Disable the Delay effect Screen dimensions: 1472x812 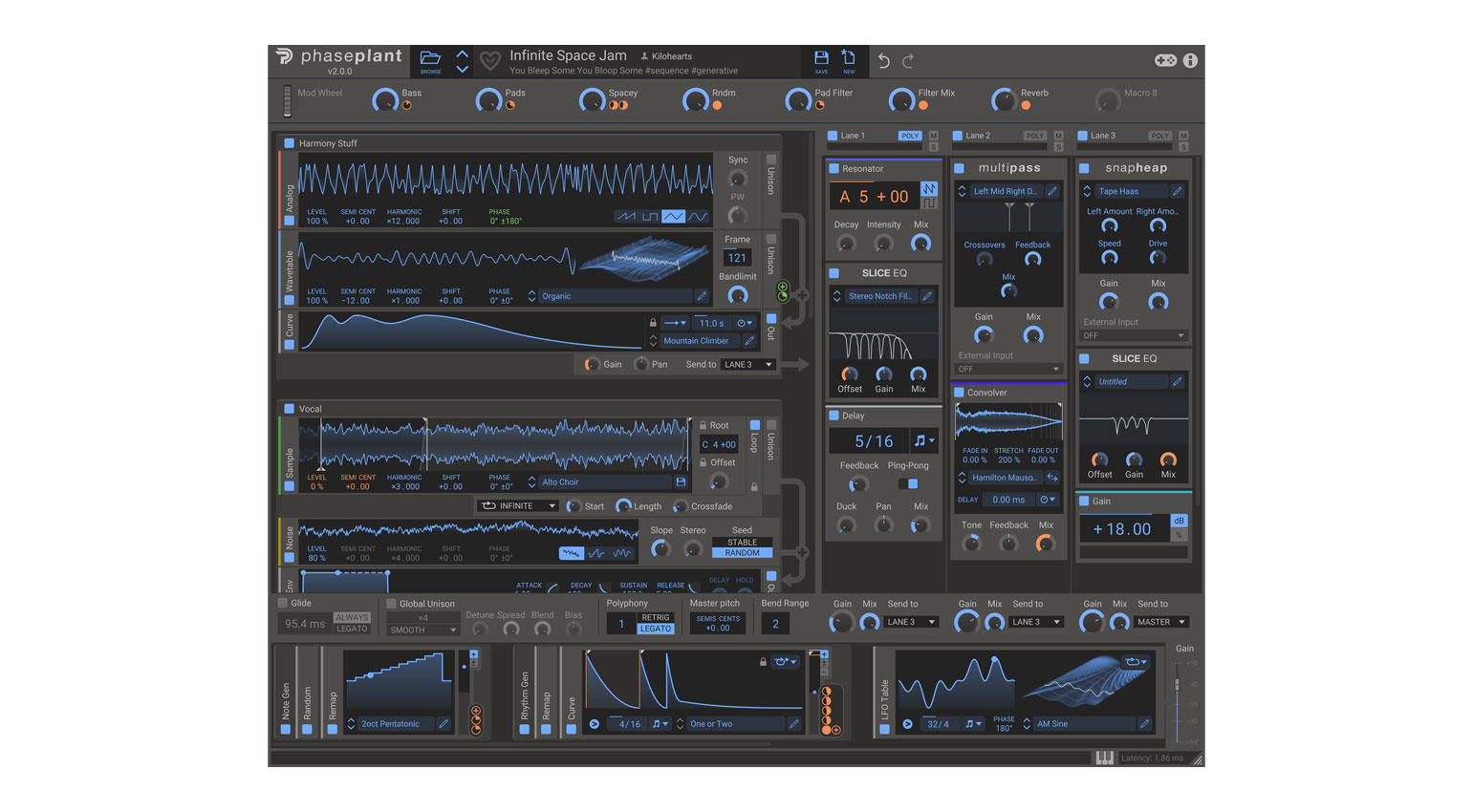pyautogui.click(x=833, y=416)
